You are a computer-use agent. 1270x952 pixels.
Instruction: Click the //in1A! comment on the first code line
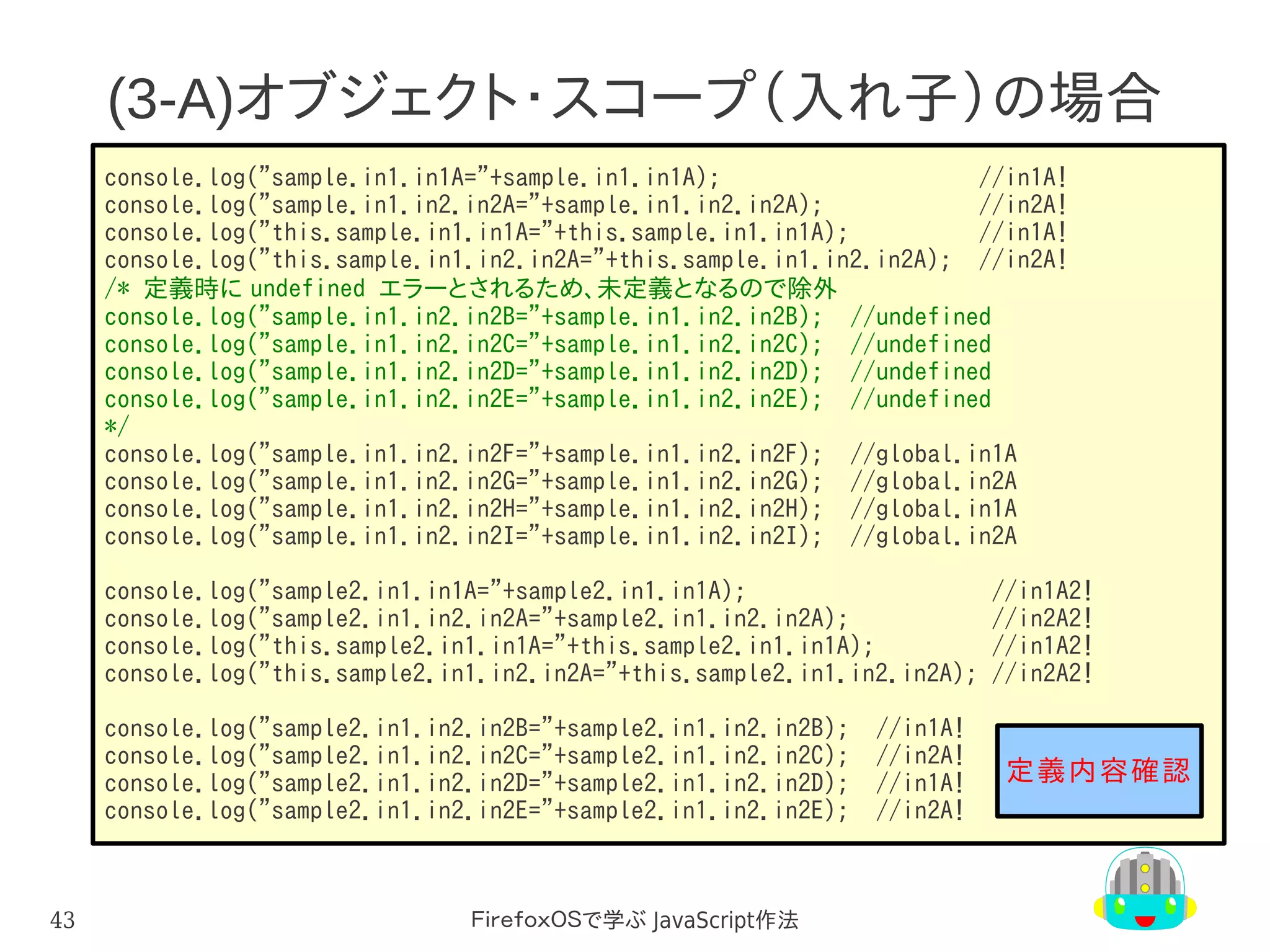[x=1023, y=177]
